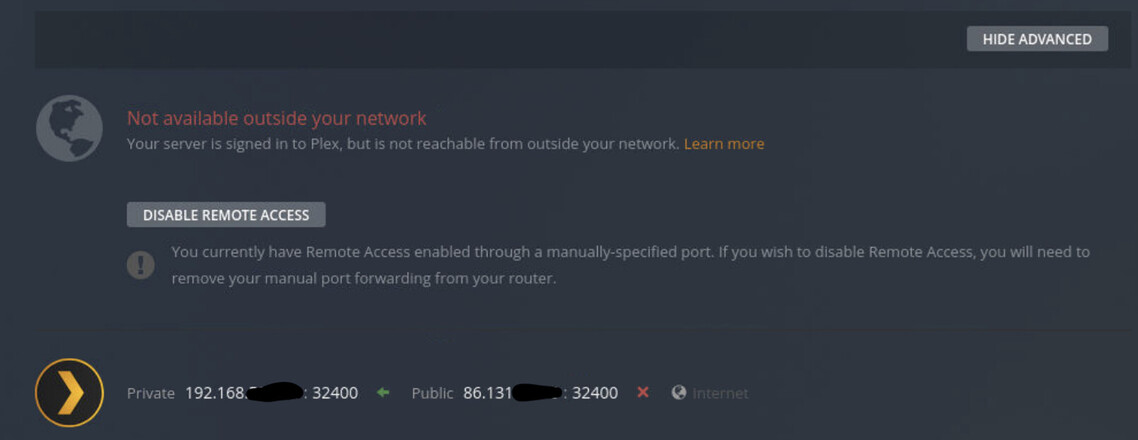This screenshot has width=1138, height=440.
Task: Click the orange Plex chevron logo
Action: tap(69, 393)
